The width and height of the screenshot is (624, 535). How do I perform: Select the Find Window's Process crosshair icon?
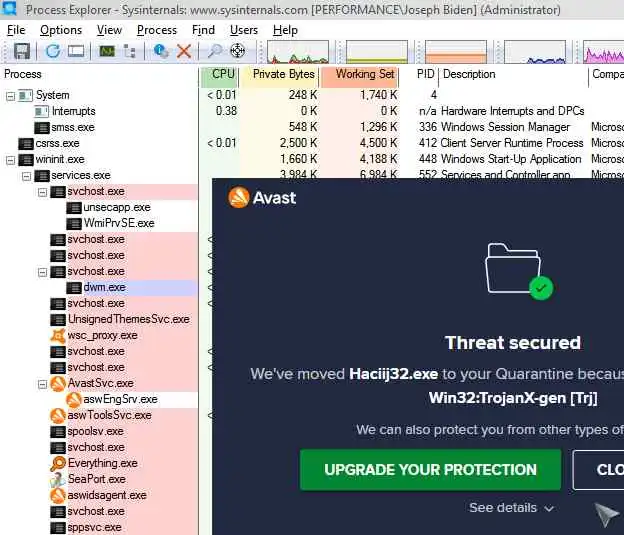point(238,51)
